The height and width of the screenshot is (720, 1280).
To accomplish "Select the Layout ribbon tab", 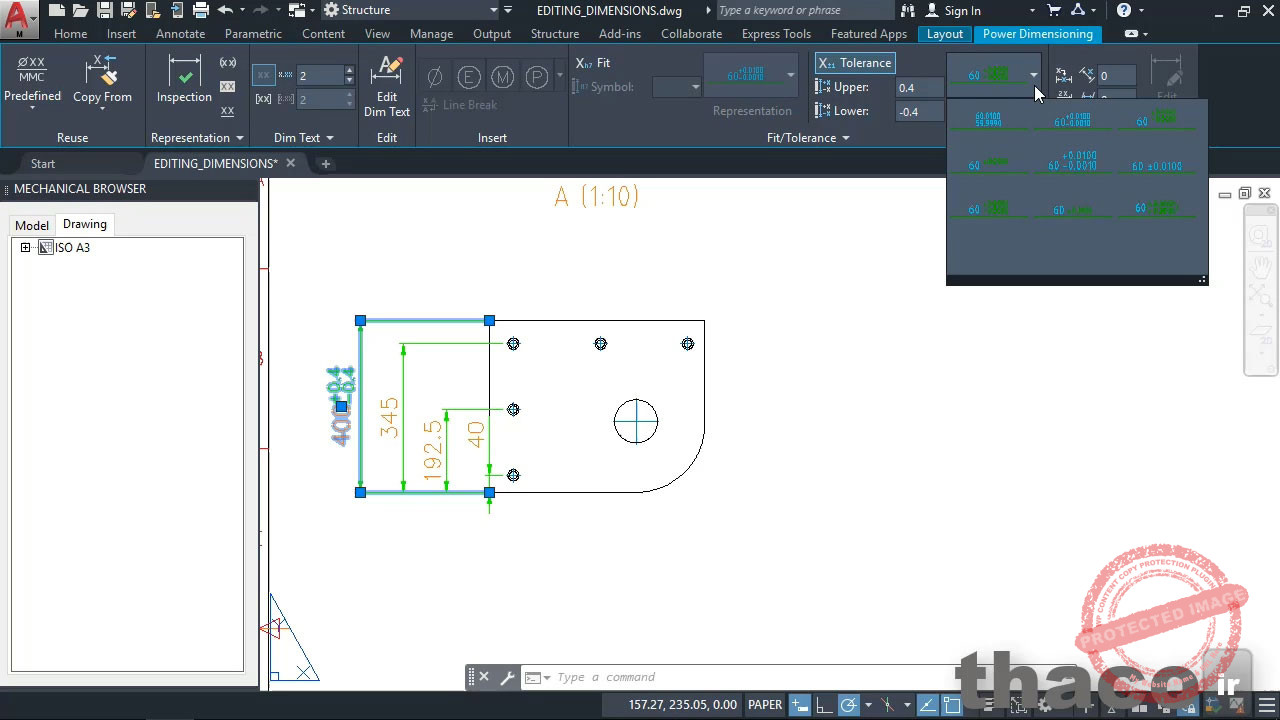I will 945,34.
